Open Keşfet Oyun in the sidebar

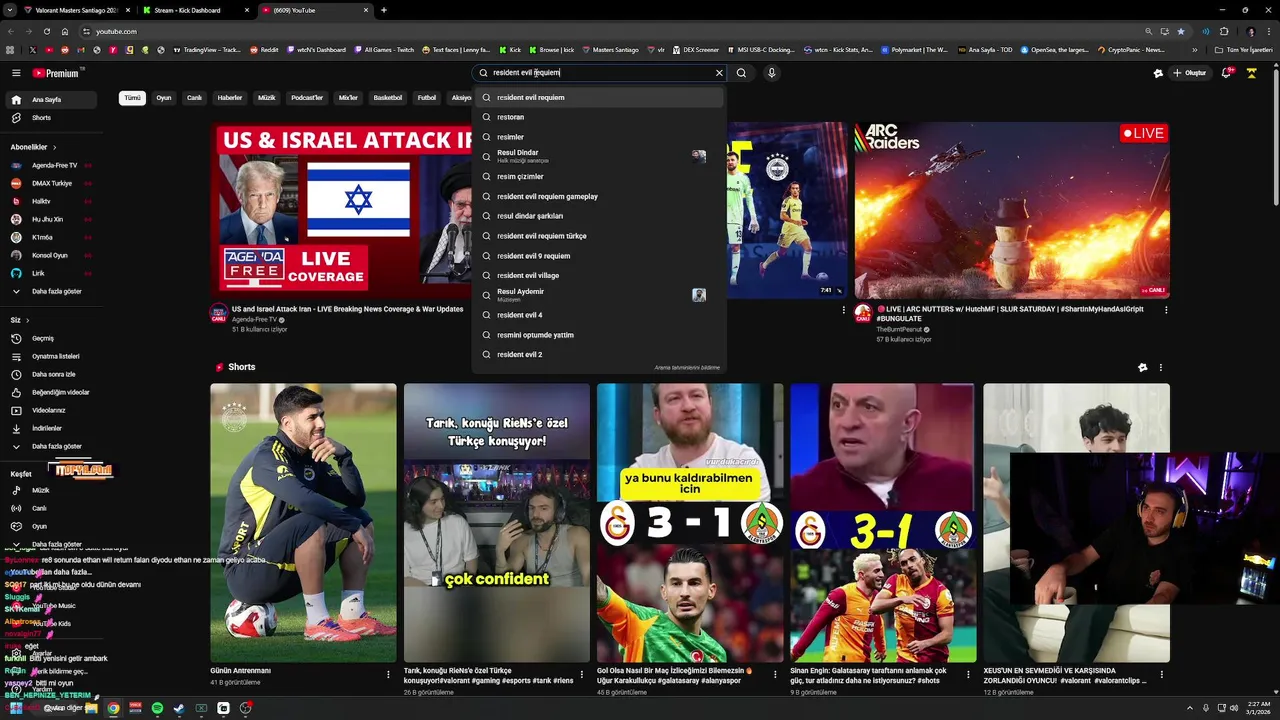click(x=51, y=526)
